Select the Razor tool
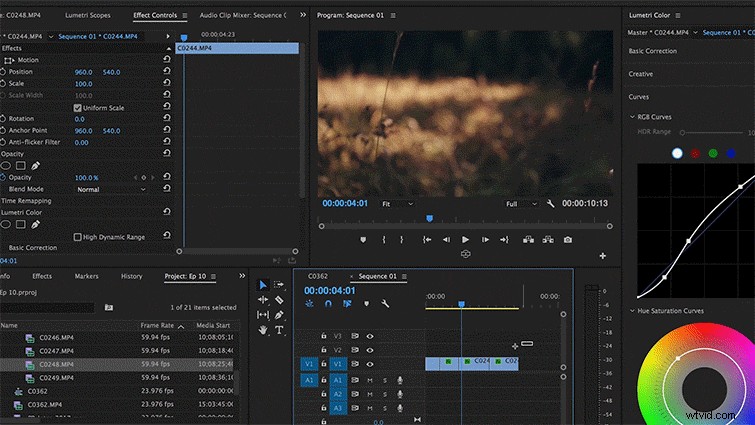The image size is (755, 425). pyautogui.click(x=279, y=300)
